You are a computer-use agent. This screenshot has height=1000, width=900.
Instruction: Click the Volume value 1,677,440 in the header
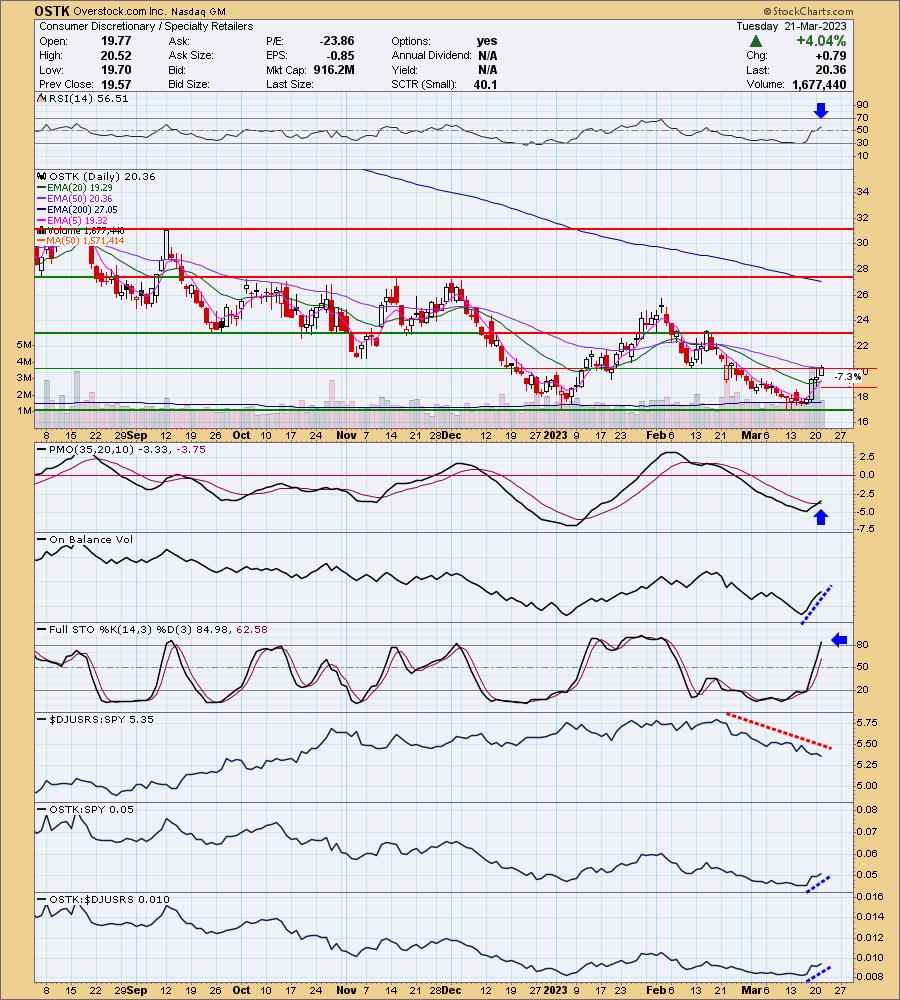coord(820,84)
